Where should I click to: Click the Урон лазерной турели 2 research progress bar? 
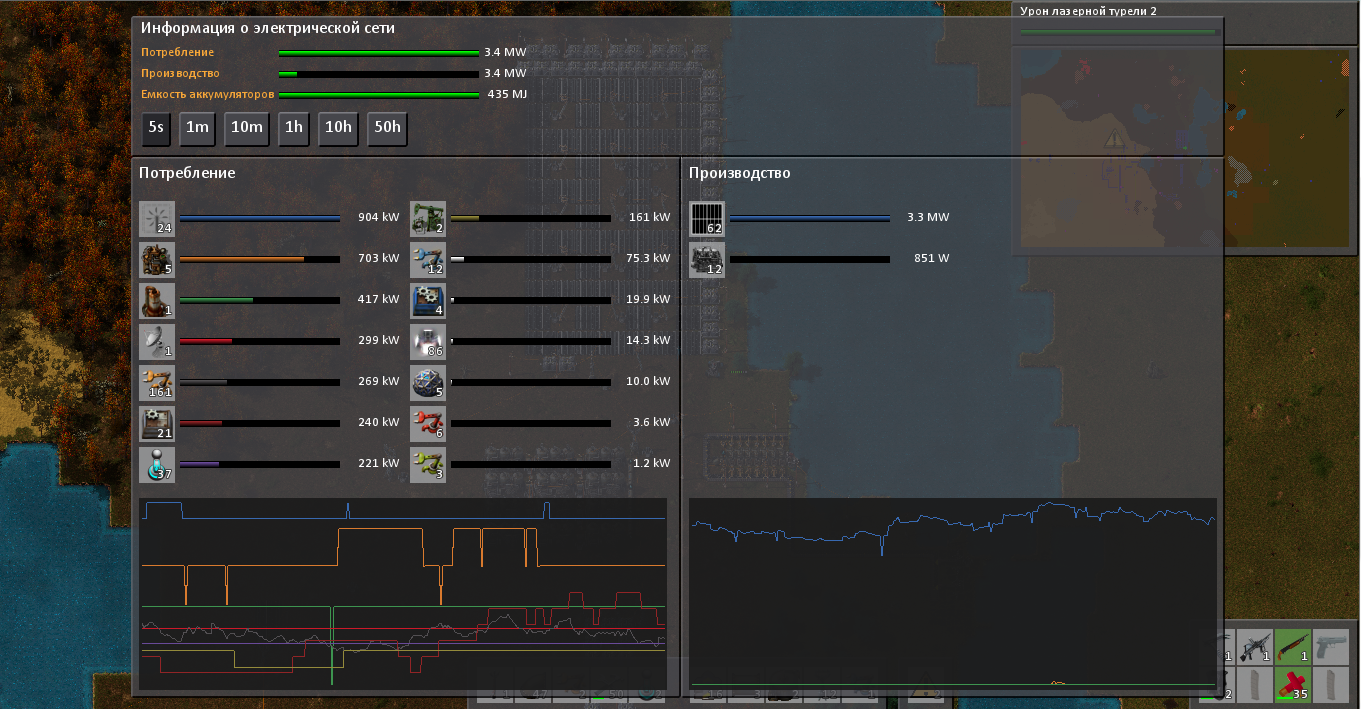1118,32
